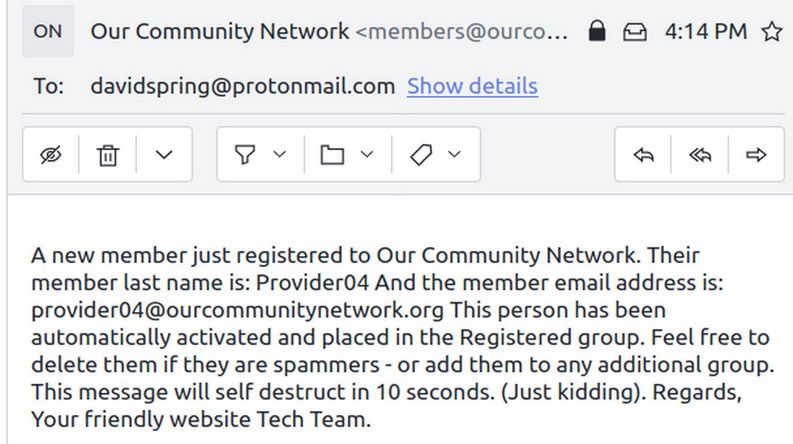Open the move-to-folder dropdown
The width and height of the screenshot is (793, 444).
pyautogui.click(x=346, y=154)
